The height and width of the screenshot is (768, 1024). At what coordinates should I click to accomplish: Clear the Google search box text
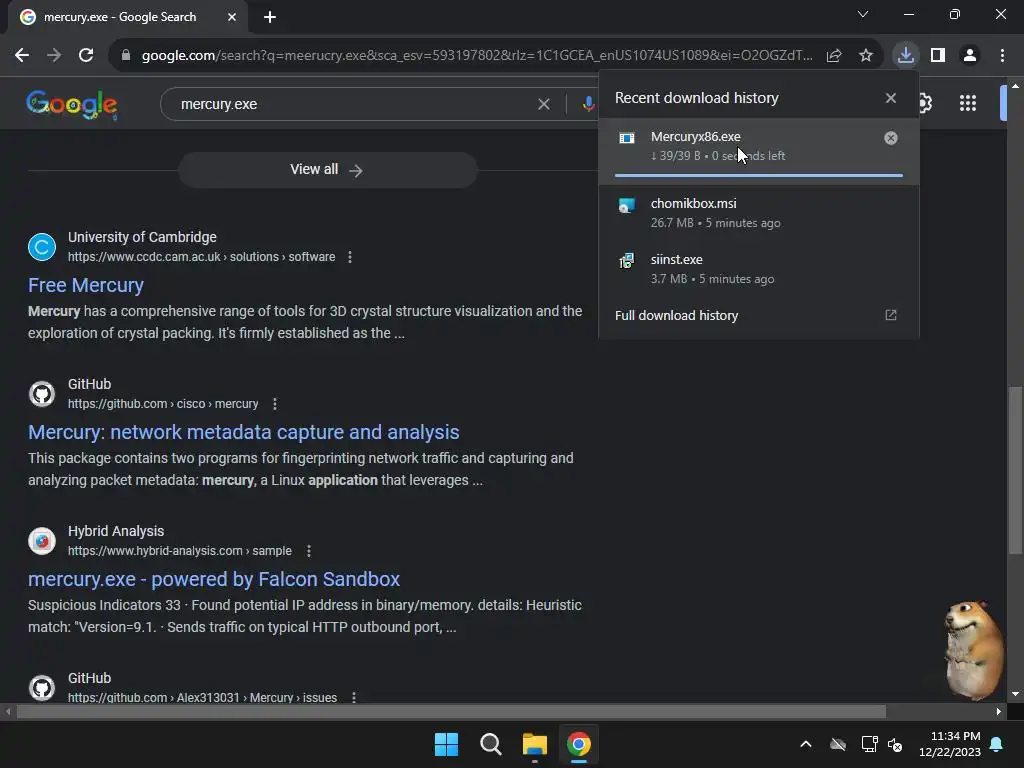click(x=543, y=104)
